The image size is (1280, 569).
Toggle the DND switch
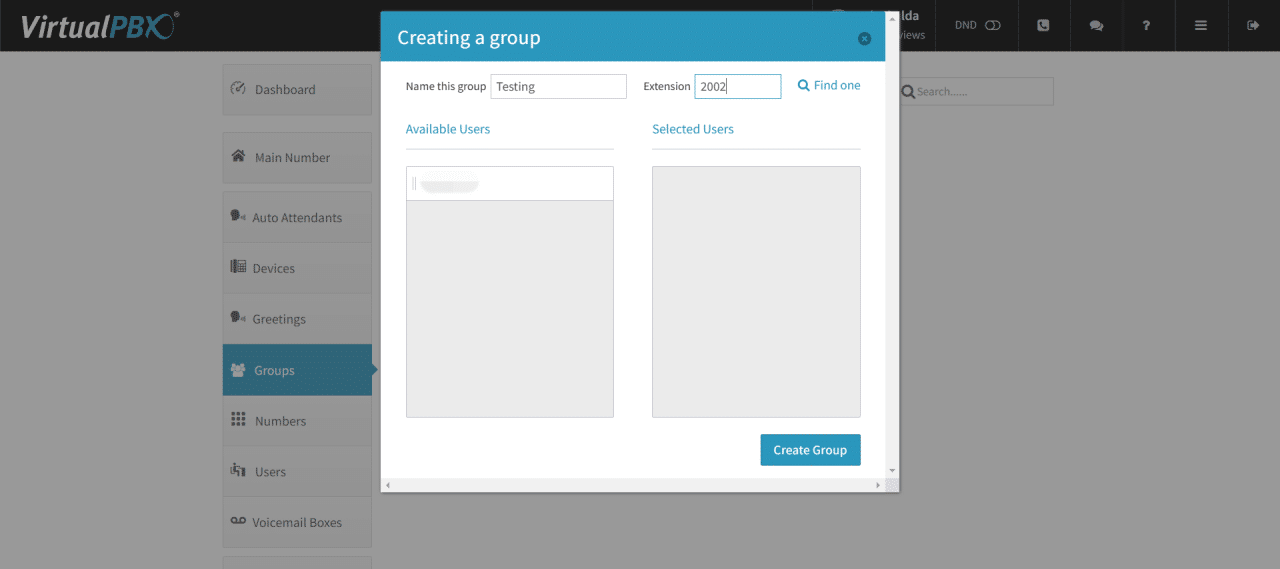pos(992,25)
